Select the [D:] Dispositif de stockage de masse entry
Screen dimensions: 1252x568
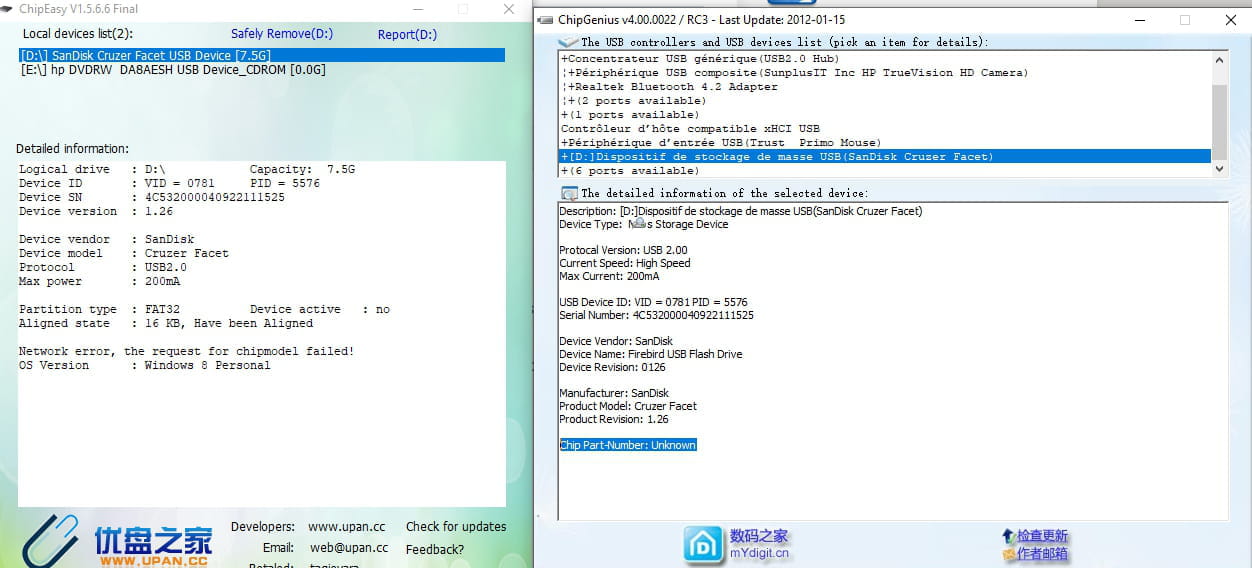(x=885, y=157)
